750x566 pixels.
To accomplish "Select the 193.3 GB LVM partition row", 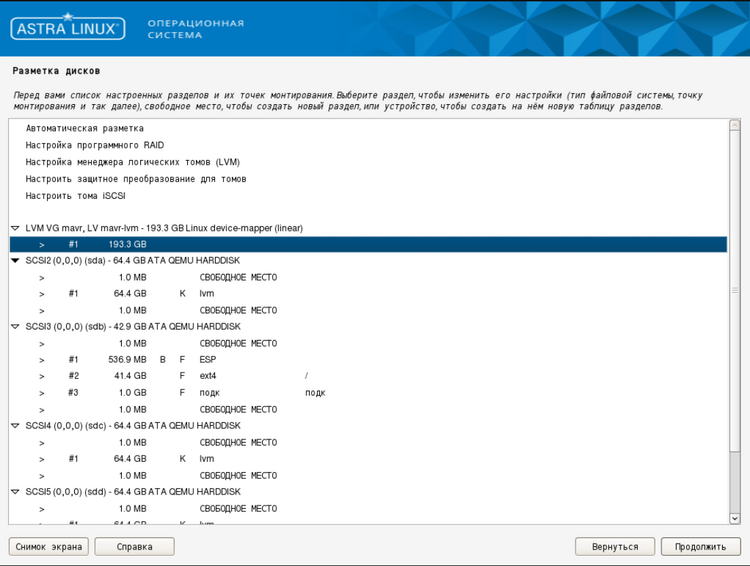I will 368,245.
